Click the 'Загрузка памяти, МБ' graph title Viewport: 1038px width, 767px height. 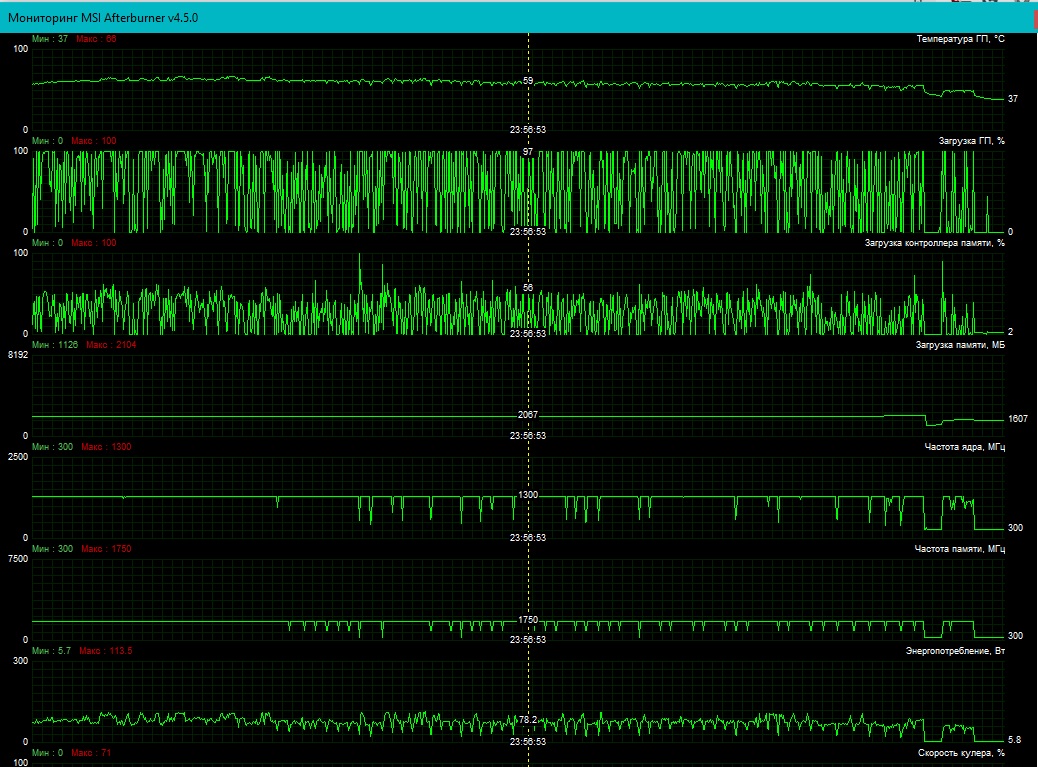960,345
